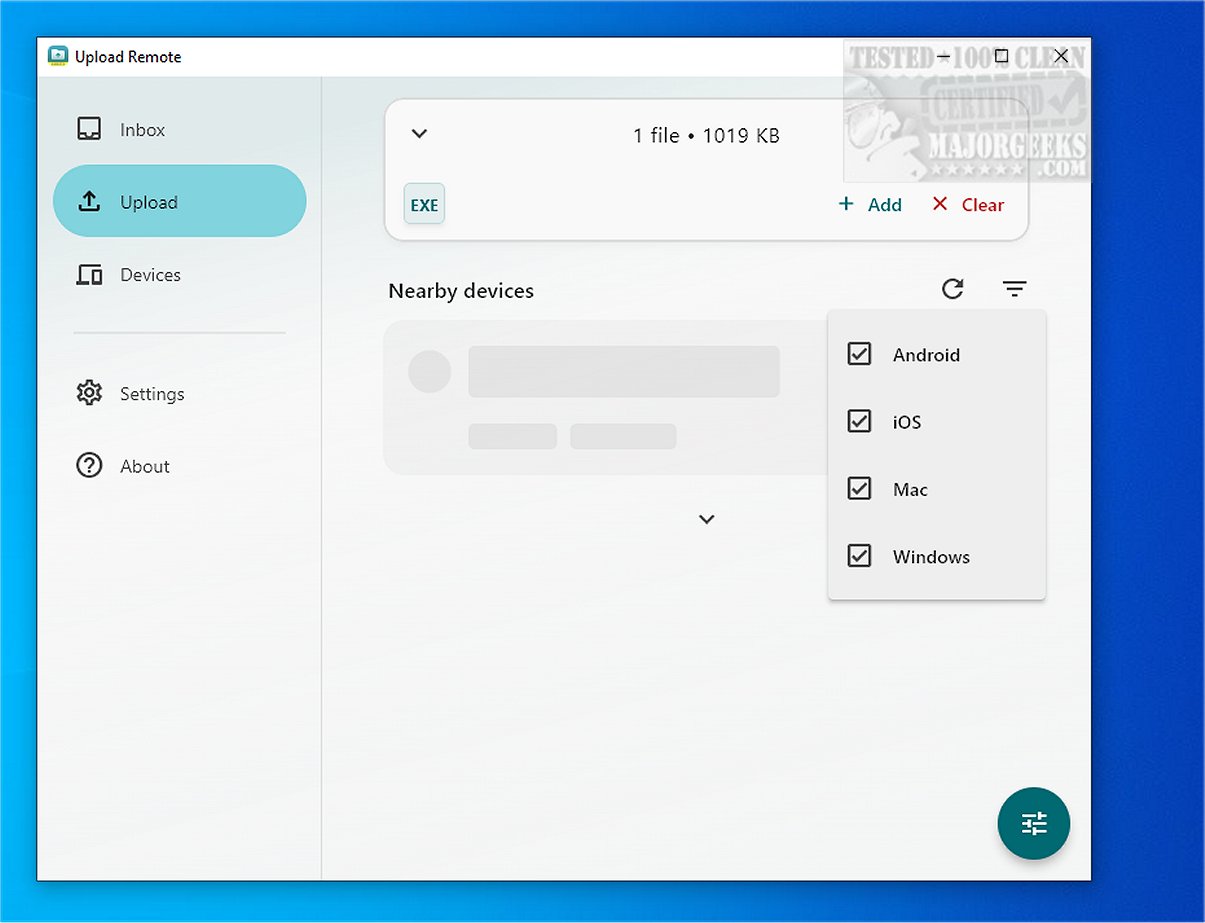Clear the selected files

click(968, 204)
